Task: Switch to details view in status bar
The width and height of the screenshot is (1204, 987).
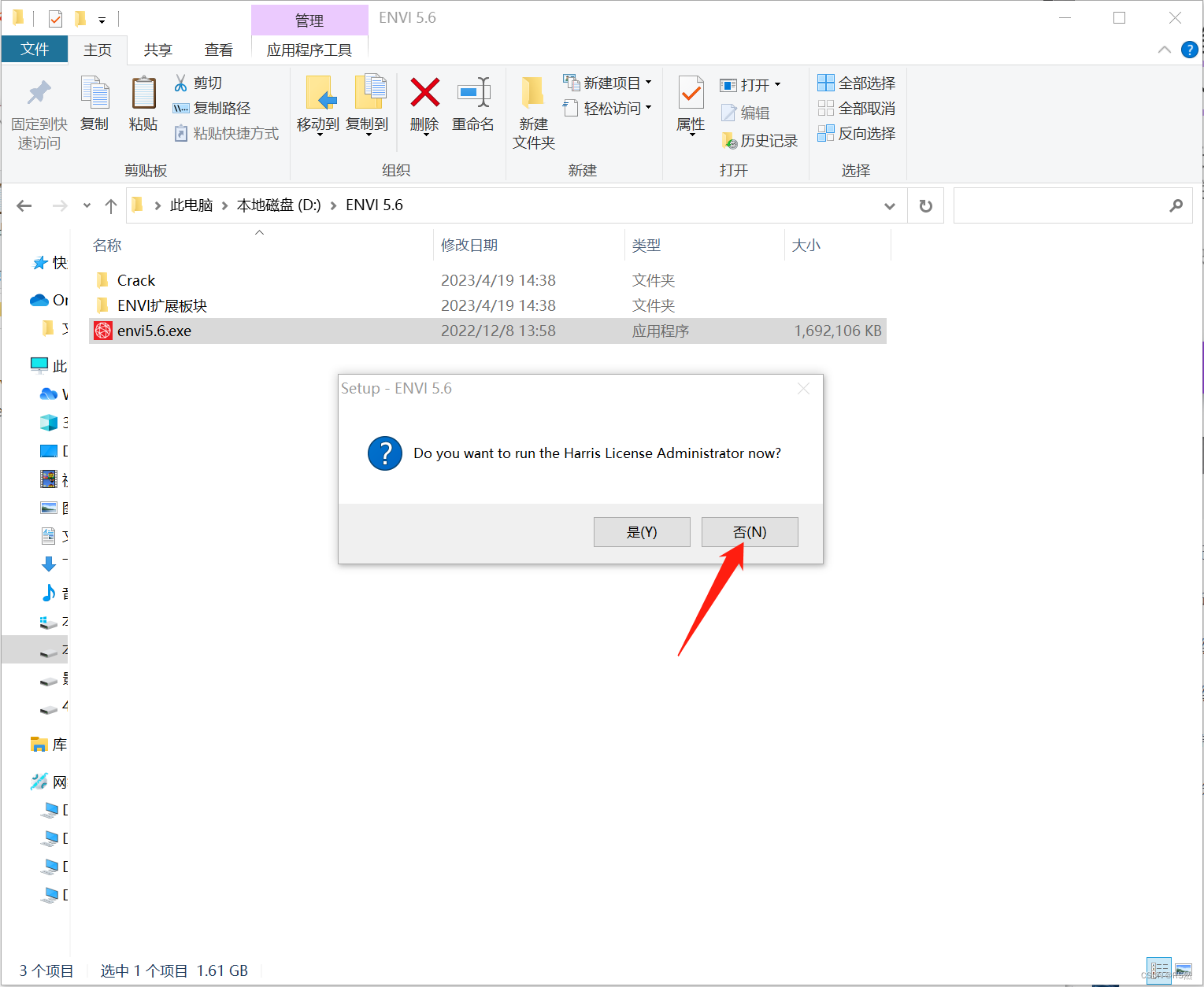Action: tap(1159, 970)
